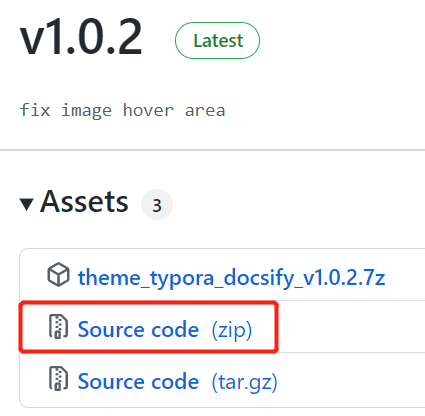Viewport: 425px width, 416px height.
Task: Click the "docsify" part of the 7z filename
Action: click(259, 278)
